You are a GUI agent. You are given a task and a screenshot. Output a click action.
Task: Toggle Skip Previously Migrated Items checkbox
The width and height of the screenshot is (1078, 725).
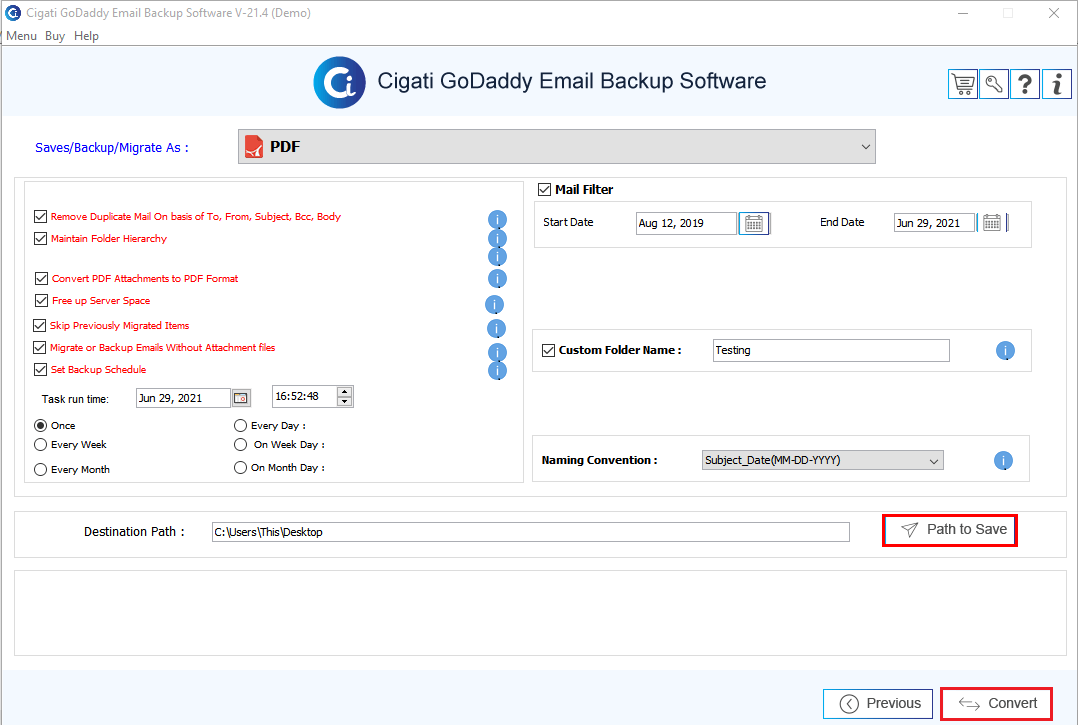40,325
